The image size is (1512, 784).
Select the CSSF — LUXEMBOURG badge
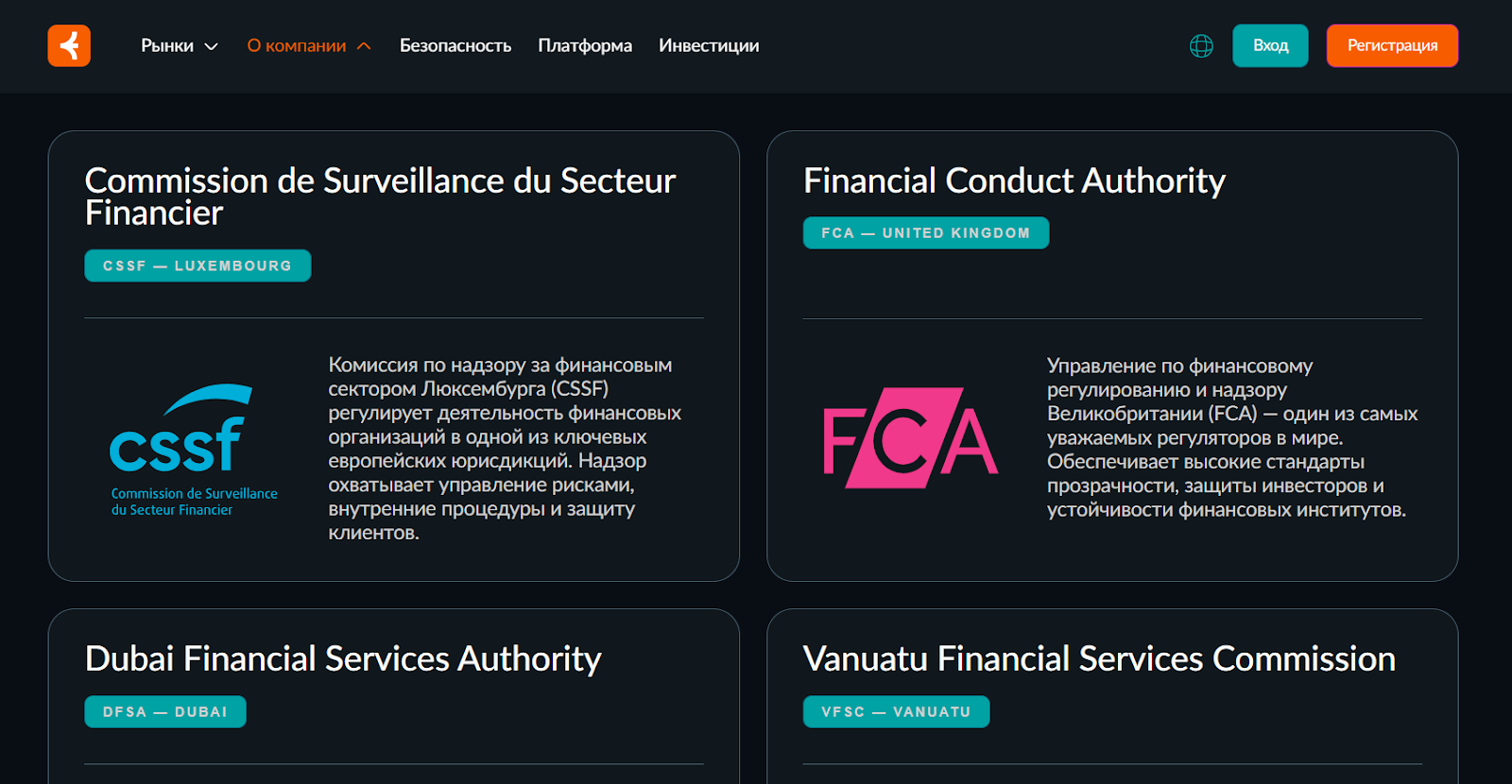tap(197, 265)
